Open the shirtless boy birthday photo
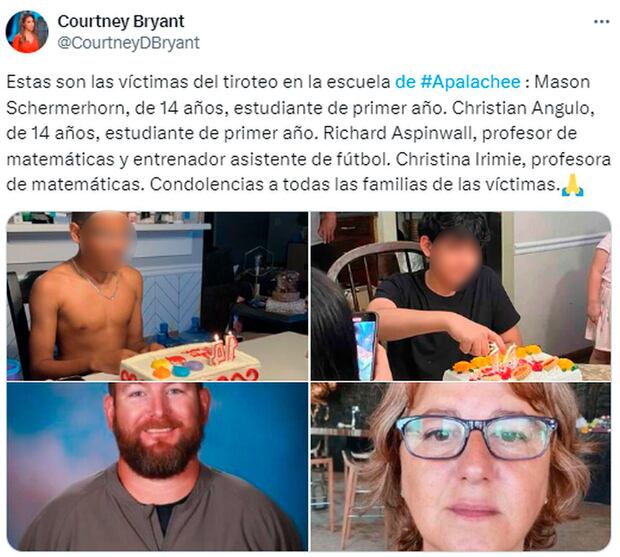This screenshot has width=620, height=557. (x=157, y=296)
